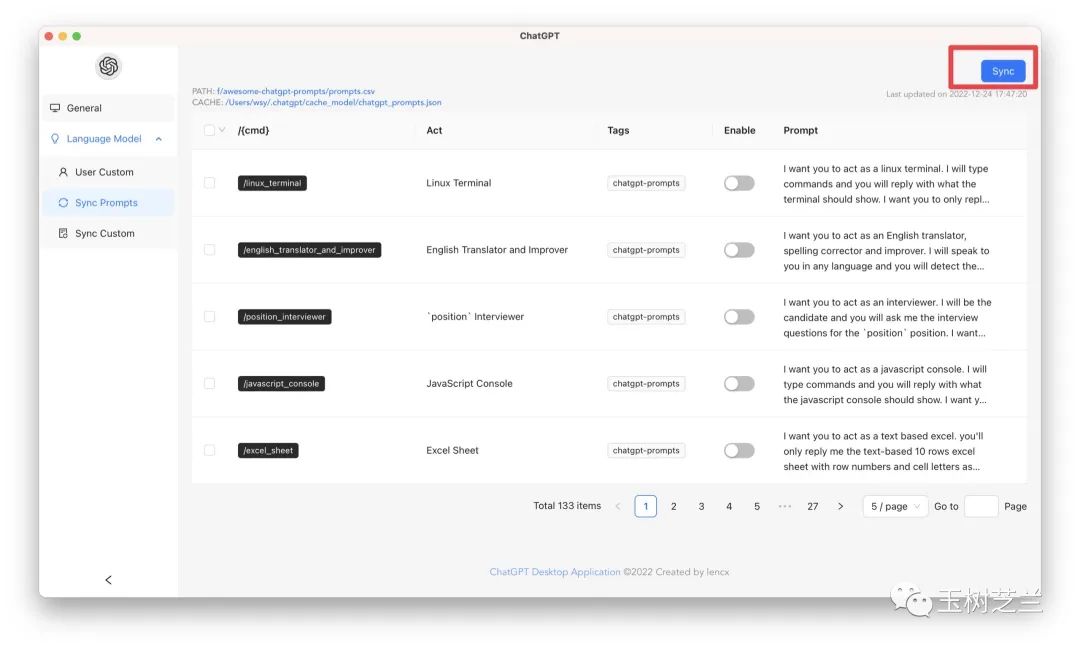Check the /position_interviewer row checkbox
The width and height of the screenshot is (1080, 649).
coord(209,317)
